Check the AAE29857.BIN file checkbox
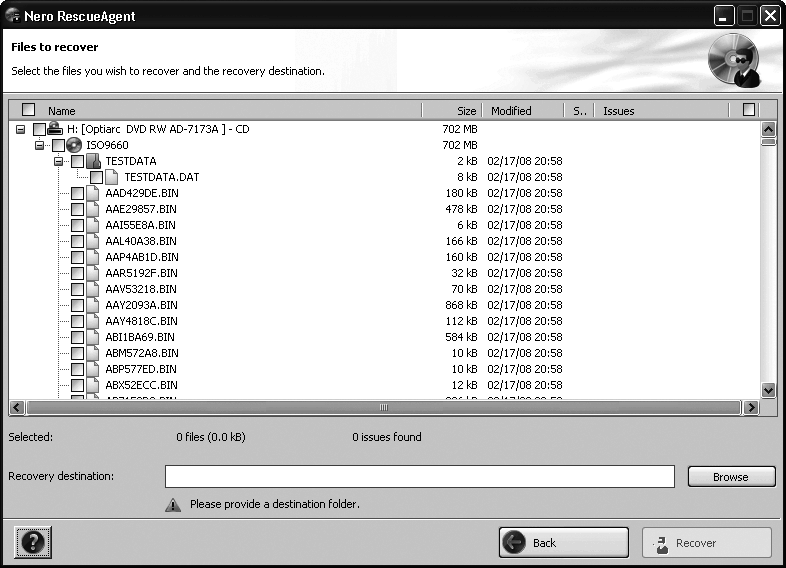786x568 pixels. [x=77, y=209]
